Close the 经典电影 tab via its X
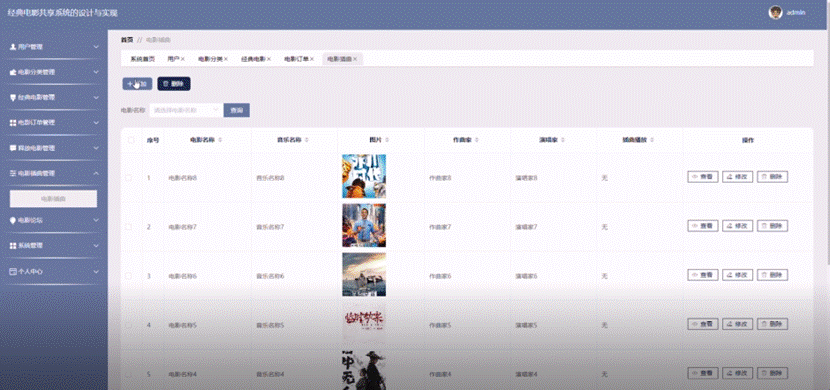Screen dimensions: 830x390 (x=269, y=59)
